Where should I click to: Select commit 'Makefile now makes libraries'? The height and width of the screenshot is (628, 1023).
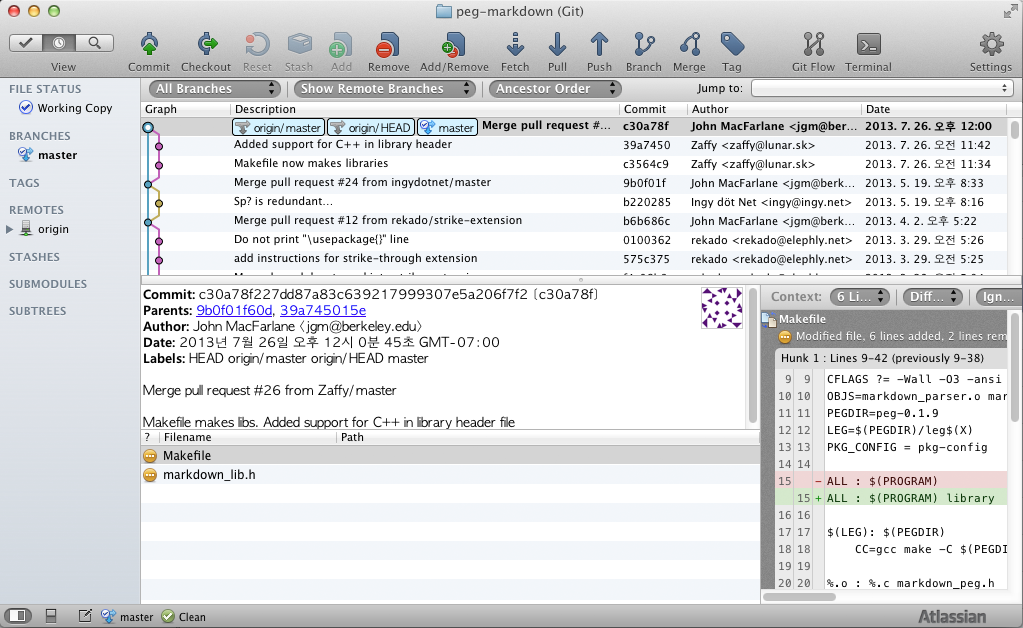pyautogui.click(x=574, y=164)
